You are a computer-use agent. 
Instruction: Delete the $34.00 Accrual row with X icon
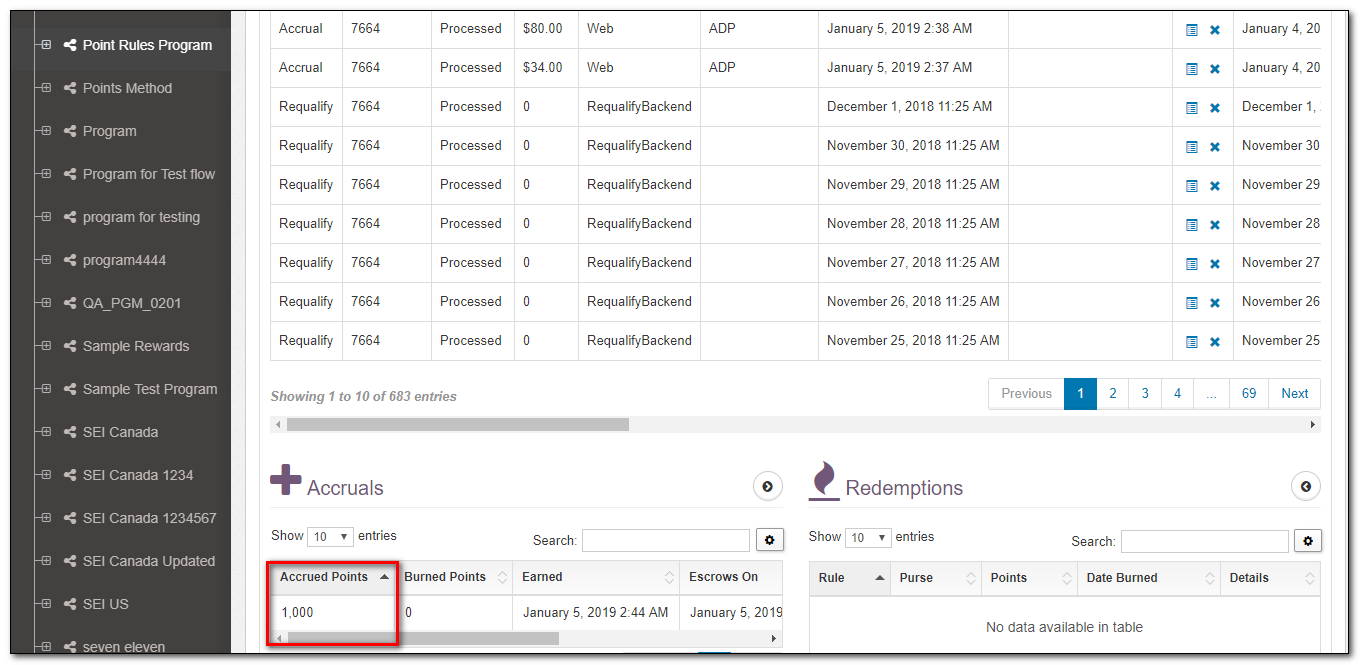coord(1215,69)
